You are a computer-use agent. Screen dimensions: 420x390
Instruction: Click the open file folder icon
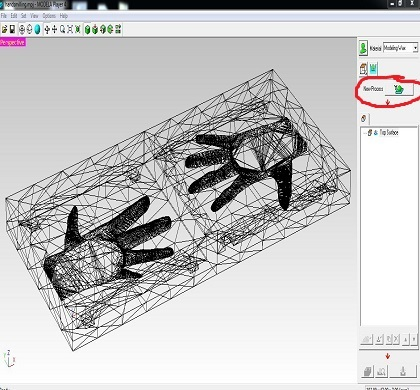click(4, 29)
